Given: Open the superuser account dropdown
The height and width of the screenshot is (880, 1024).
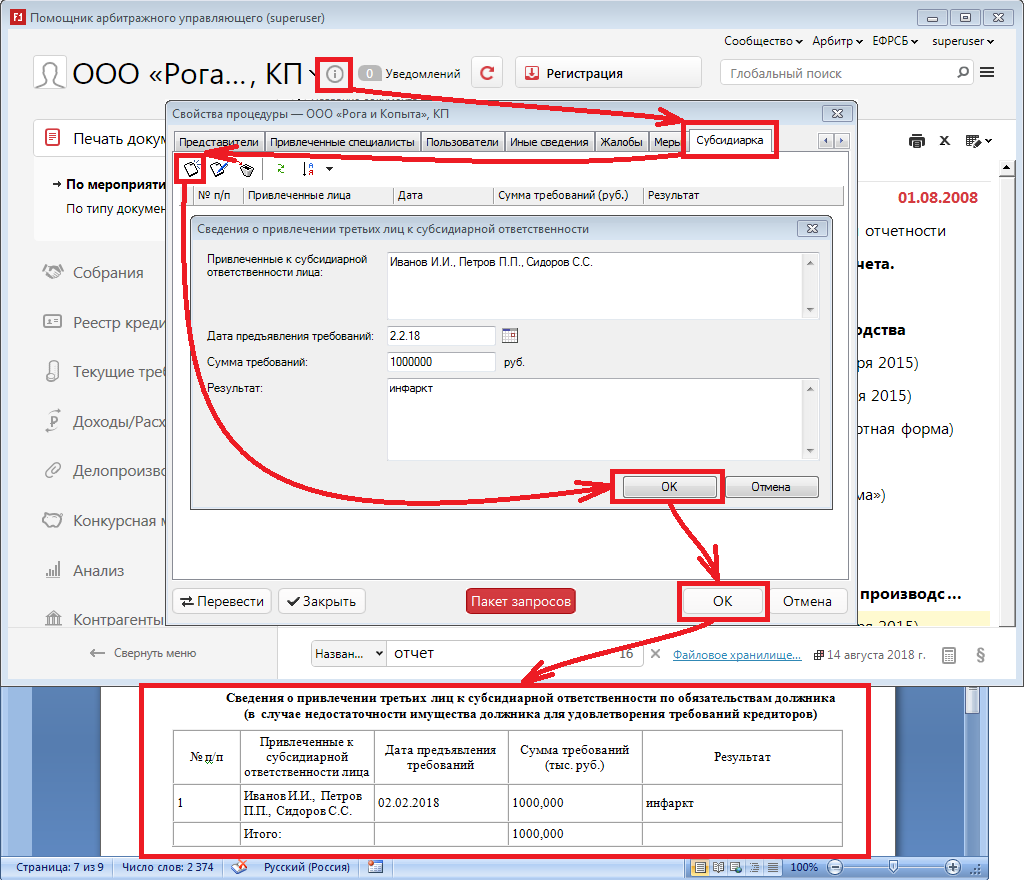Looking at the screenshot, I should (x=962, y=41).
